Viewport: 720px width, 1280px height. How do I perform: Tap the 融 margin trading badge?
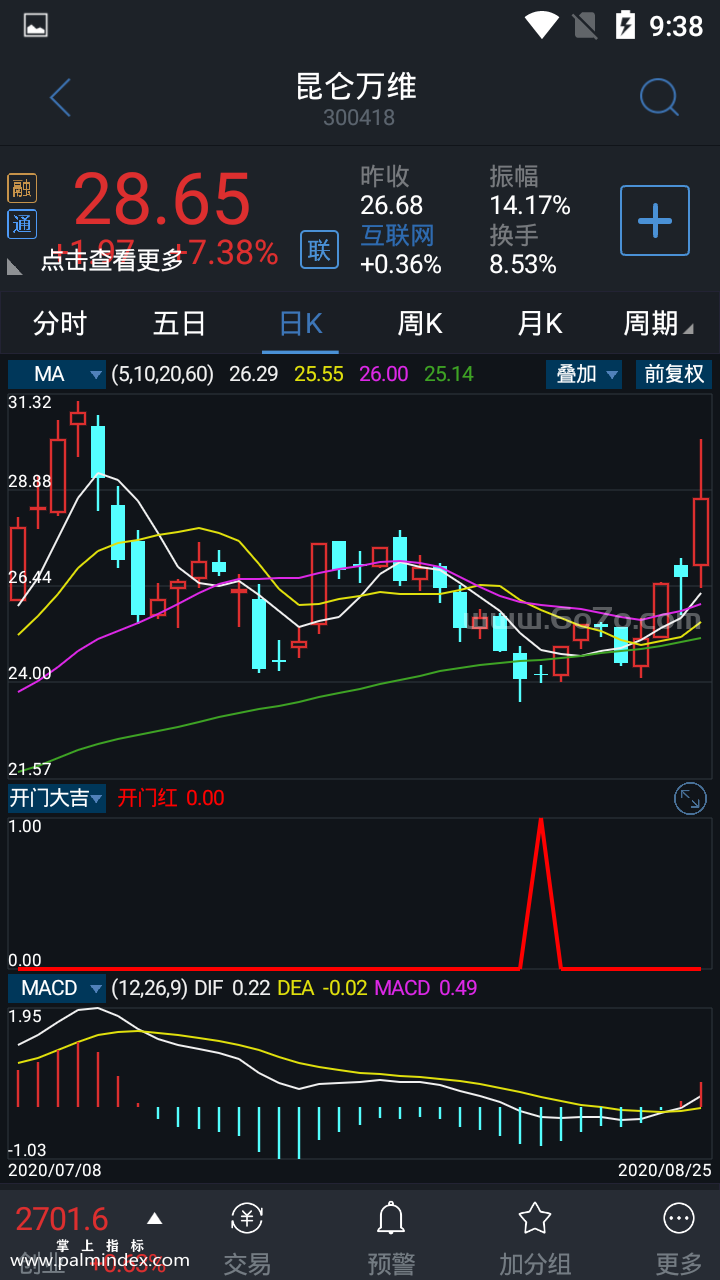22,188
